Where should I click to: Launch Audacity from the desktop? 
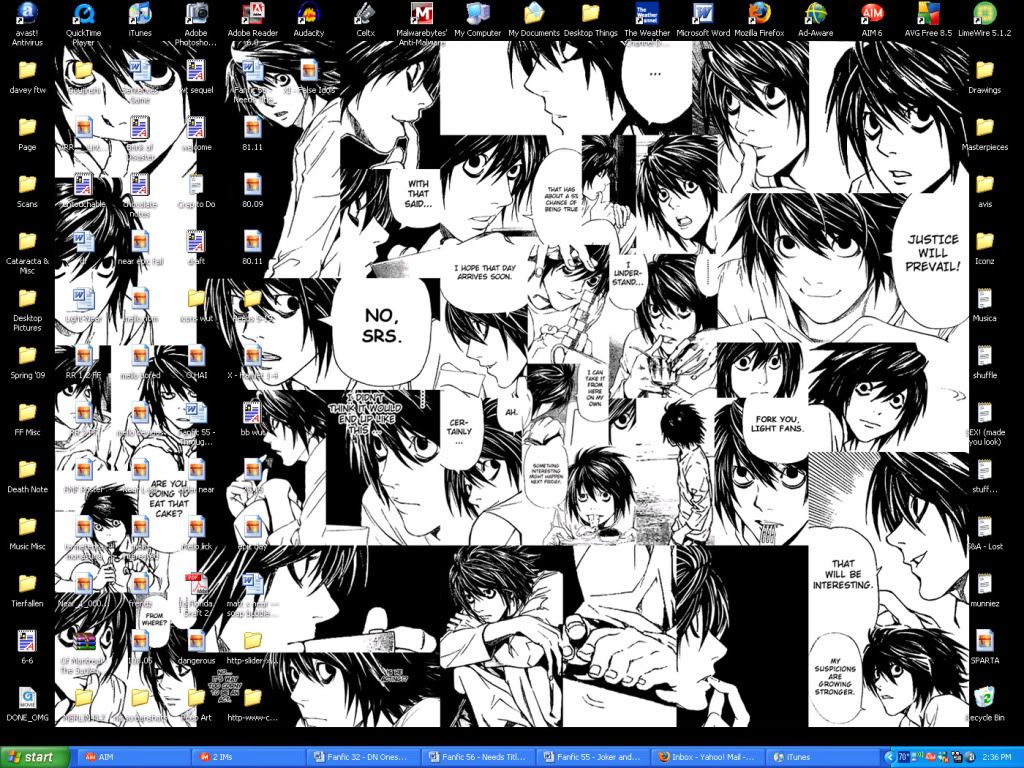tap(309, 20)
